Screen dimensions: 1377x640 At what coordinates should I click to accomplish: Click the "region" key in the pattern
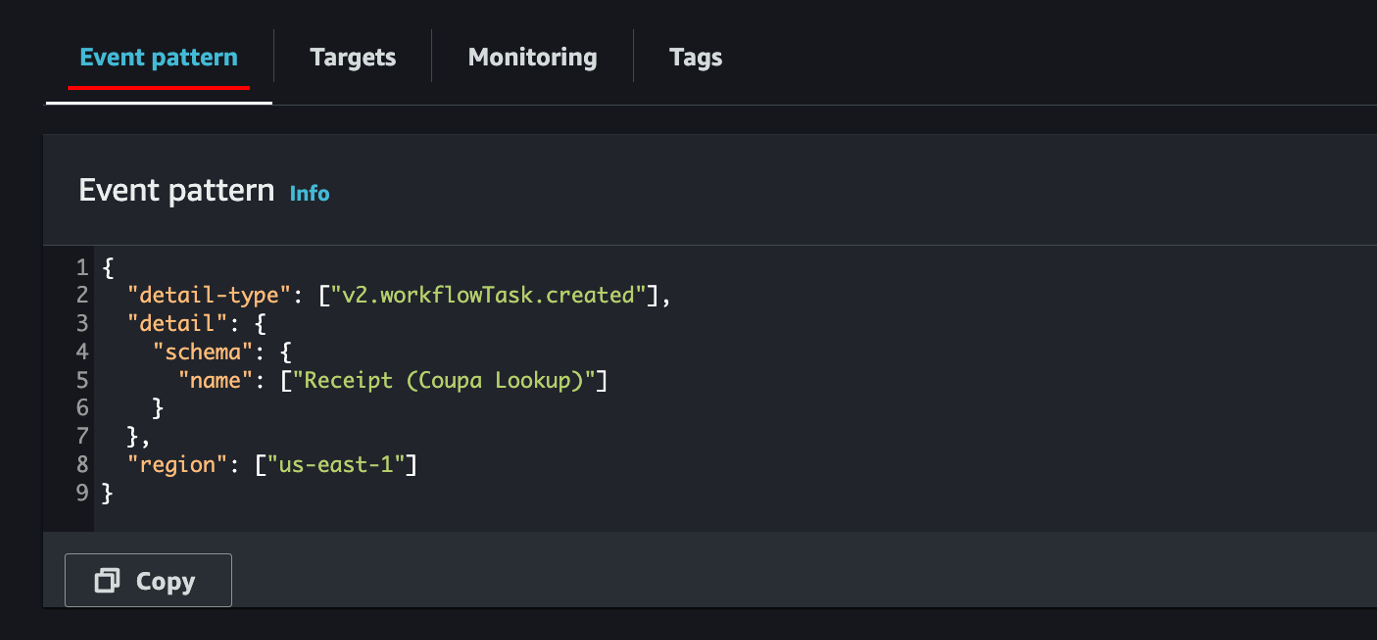point(177,465)
